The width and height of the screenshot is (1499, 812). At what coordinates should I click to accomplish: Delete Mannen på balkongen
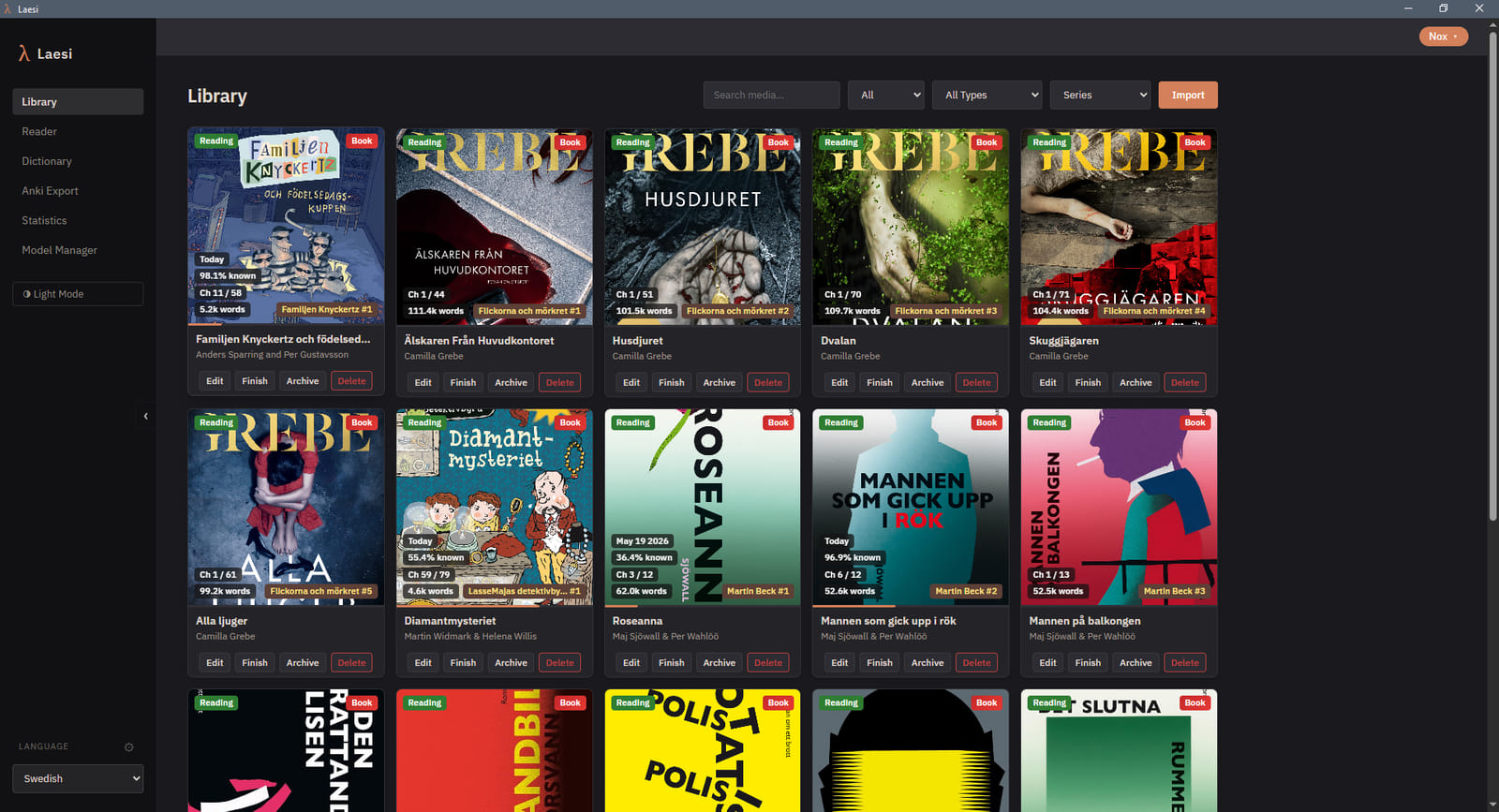coord(1185,662)
